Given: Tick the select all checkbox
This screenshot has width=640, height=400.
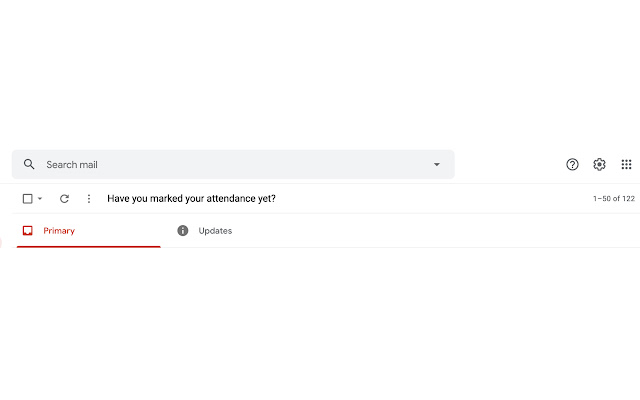Looking at the screenshot, I should click(x=28, y=198).
